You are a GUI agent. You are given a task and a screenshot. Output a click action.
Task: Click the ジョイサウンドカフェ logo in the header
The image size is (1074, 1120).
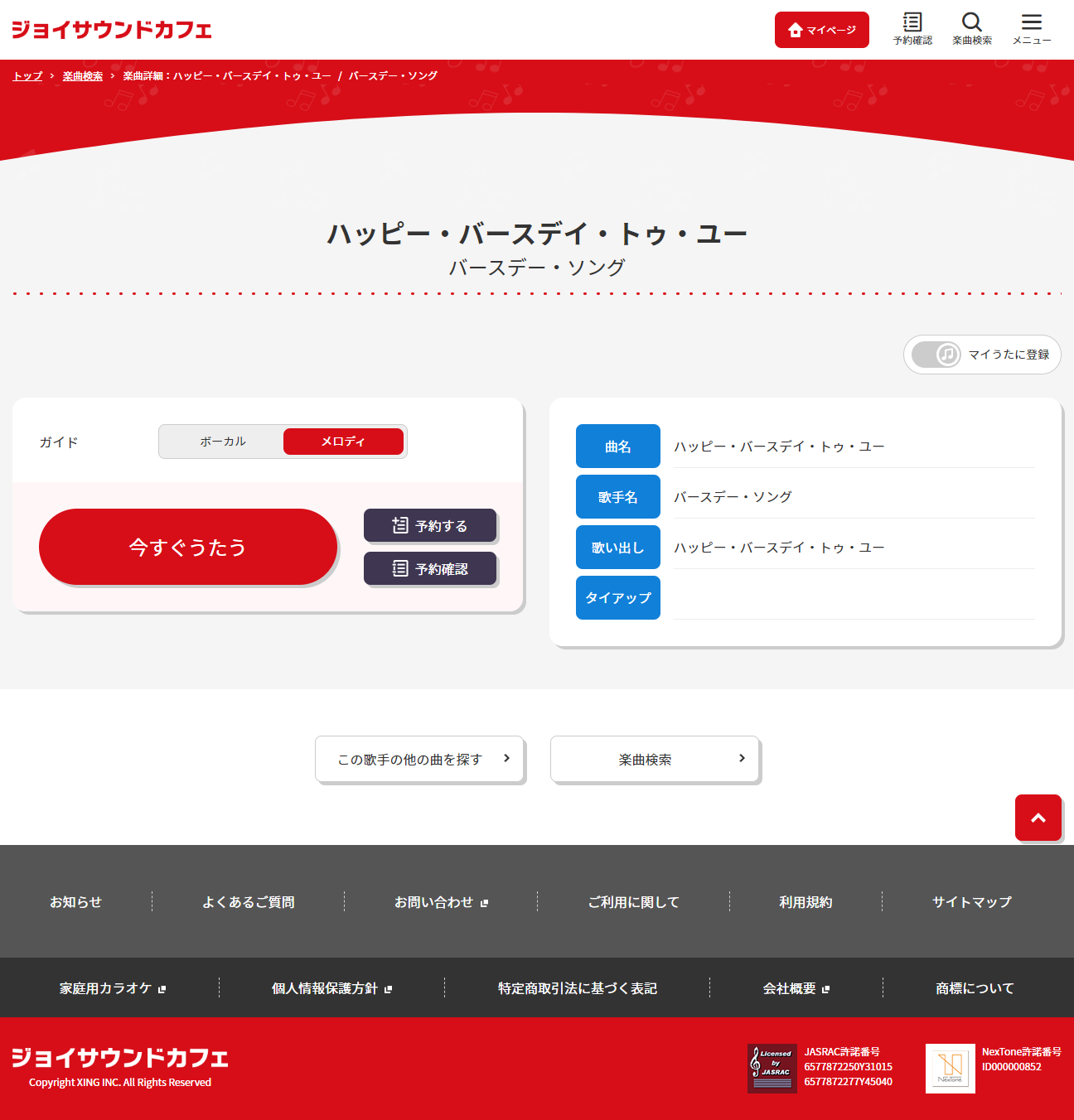coord(112,30)
